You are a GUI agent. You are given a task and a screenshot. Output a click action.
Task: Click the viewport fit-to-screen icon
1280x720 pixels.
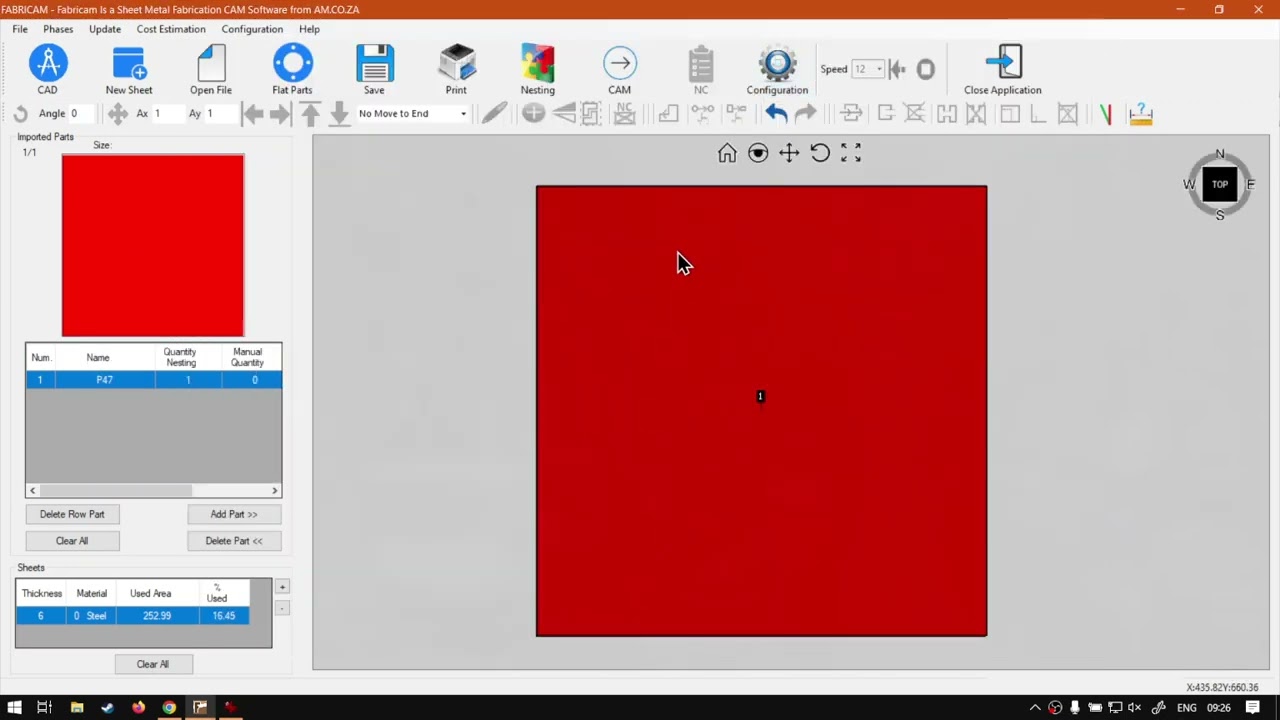(851, 153)
